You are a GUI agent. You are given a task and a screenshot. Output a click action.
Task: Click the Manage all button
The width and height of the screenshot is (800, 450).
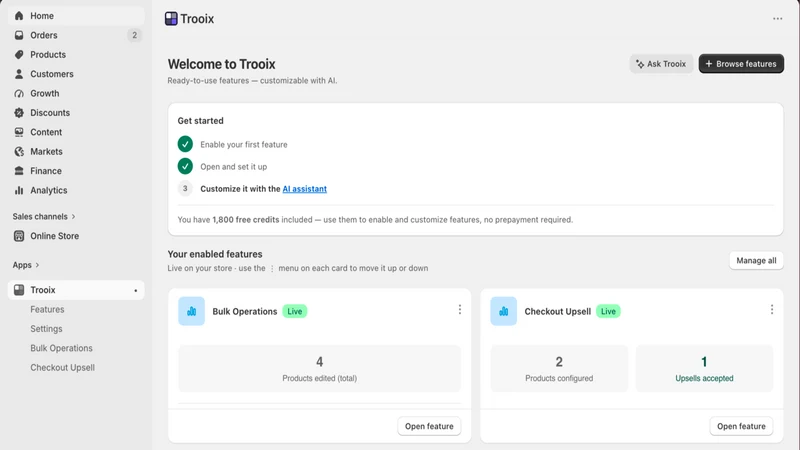point(756,260)
